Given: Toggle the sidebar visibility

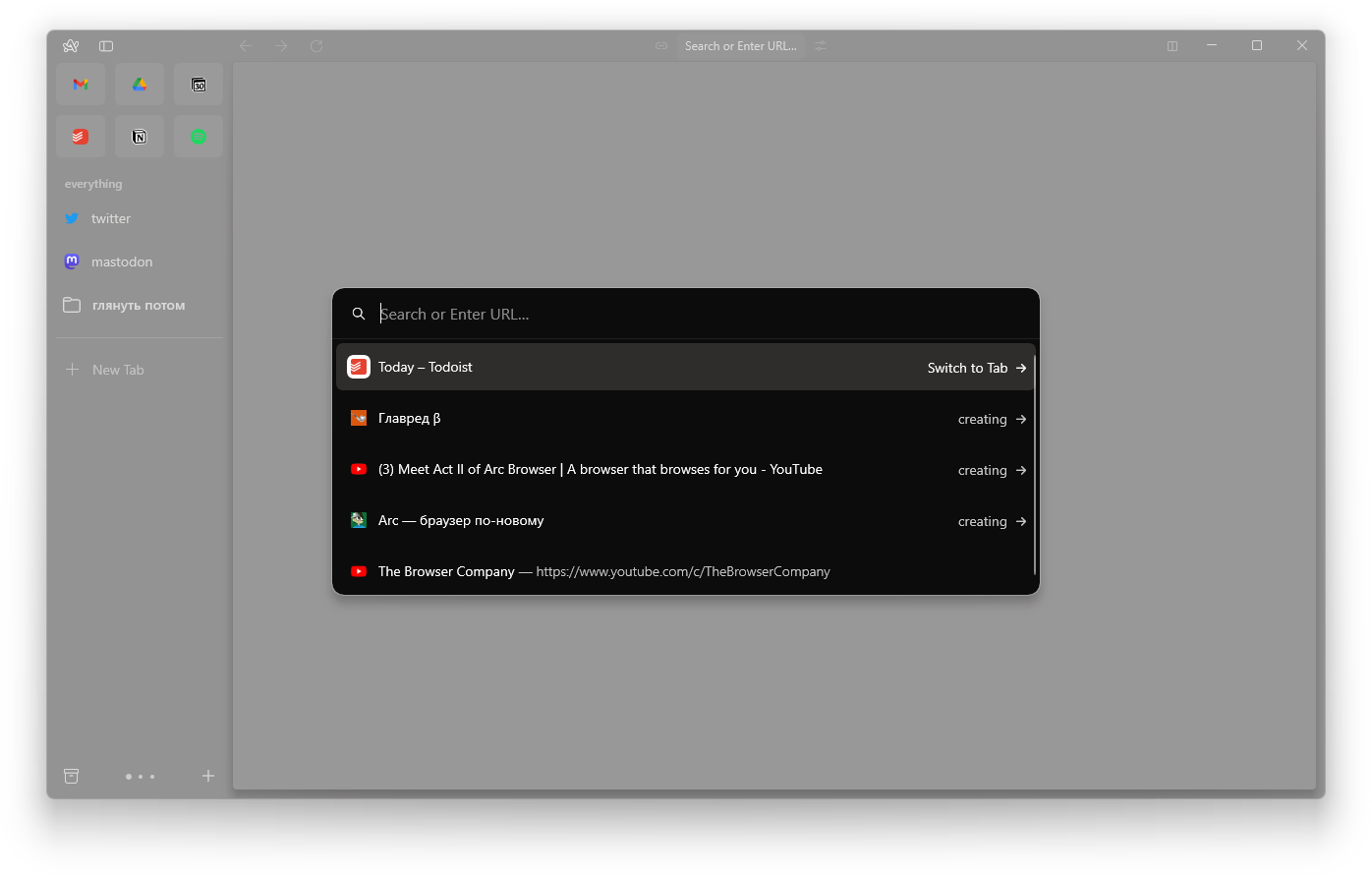Looking at the screenshot, I should pos(106,46).
